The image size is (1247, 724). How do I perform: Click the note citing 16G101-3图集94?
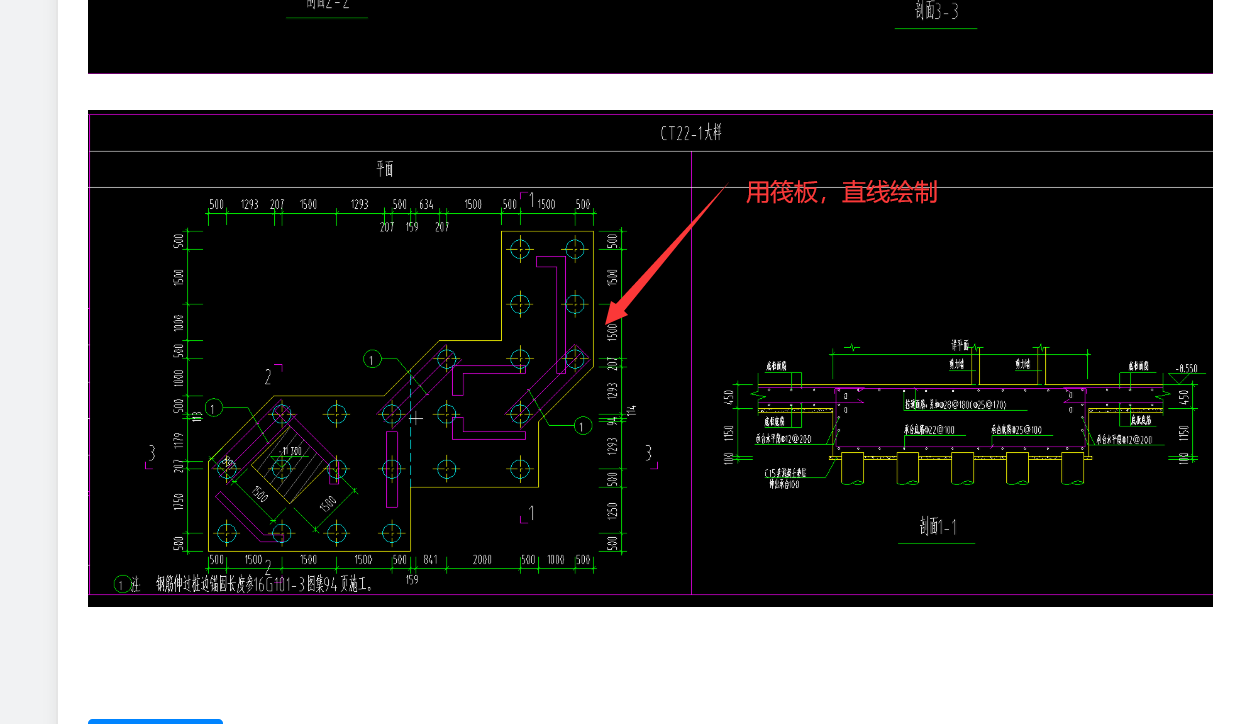coord(265,585)
